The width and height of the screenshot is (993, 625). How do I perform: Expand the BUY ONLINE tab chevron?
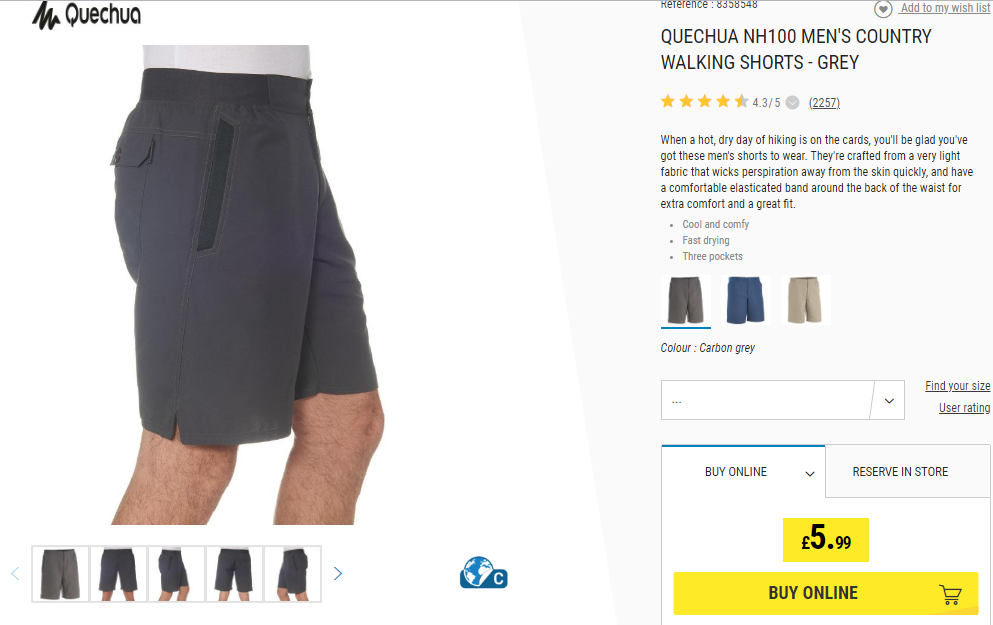point(809,474)
